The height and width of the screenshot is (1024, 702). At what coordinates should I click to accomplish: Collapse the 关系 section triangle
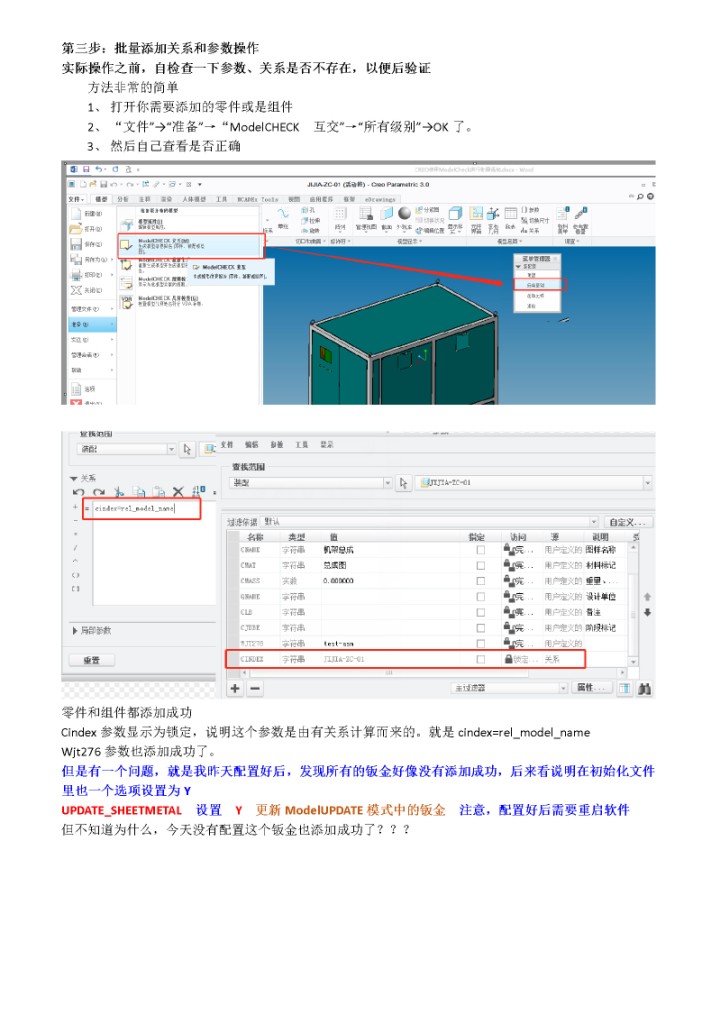pyautogui.click(x=73, y=479)
